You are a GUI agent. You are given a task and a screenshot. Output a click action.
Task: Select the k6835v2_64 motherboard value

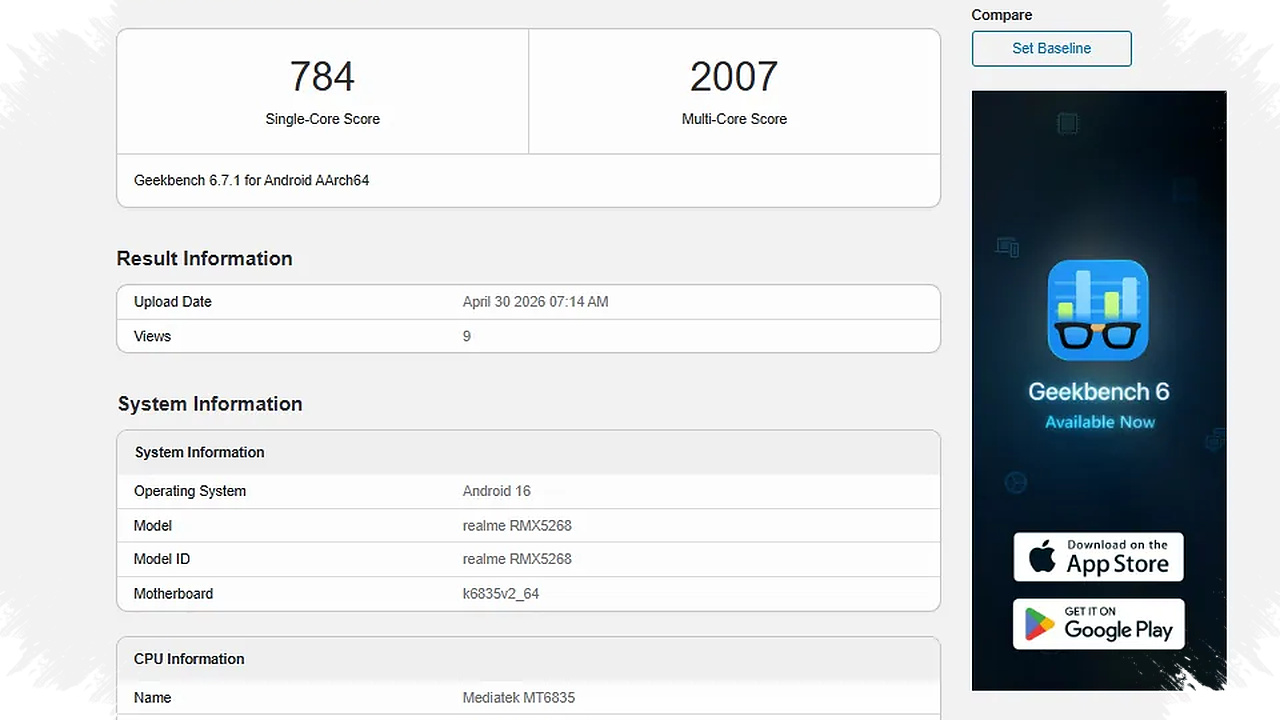501,594
